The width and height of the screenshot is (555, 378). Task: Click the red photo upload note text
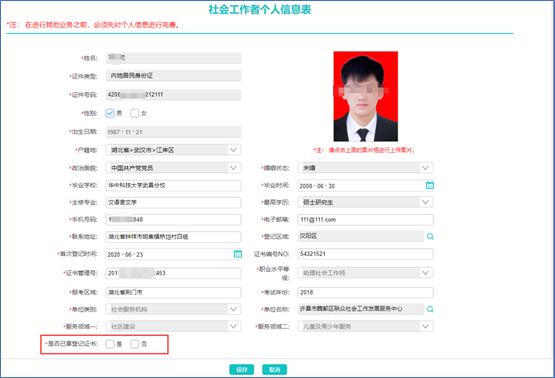pos(364,150)
